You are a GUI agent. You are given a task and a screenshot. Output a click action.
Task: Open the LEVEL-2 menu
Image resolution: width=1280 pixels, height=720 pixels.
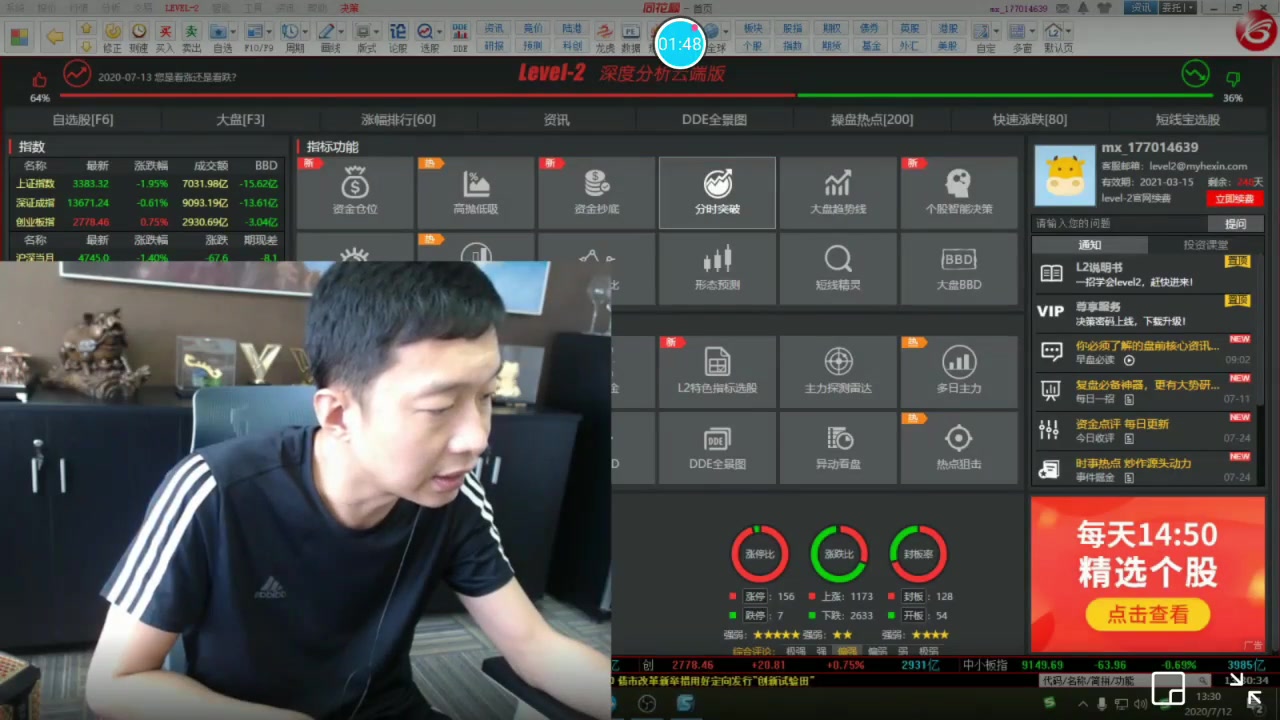coord(182,7)
